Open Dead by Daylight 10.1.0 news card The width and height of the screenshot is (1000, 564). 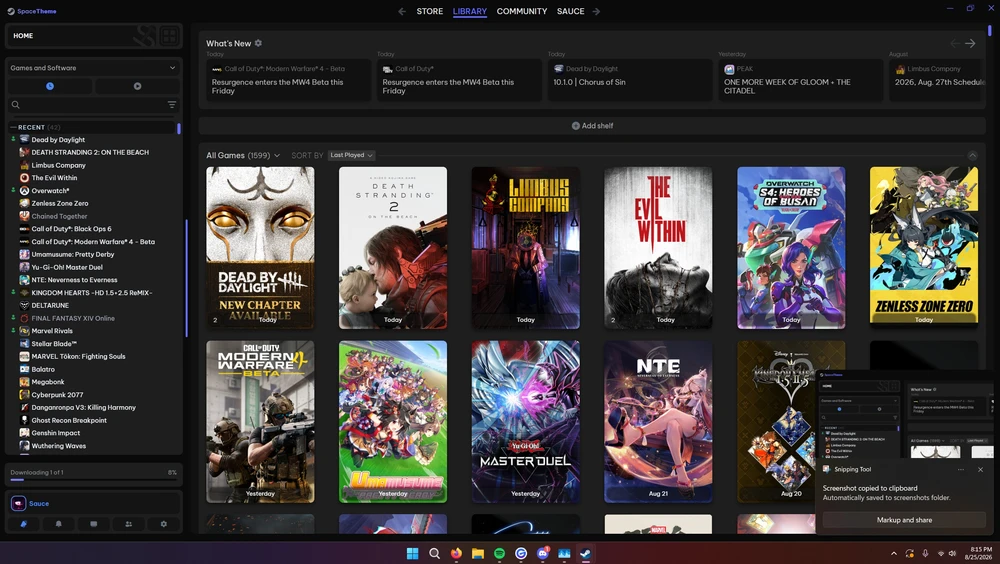click(x=629, y=80)
